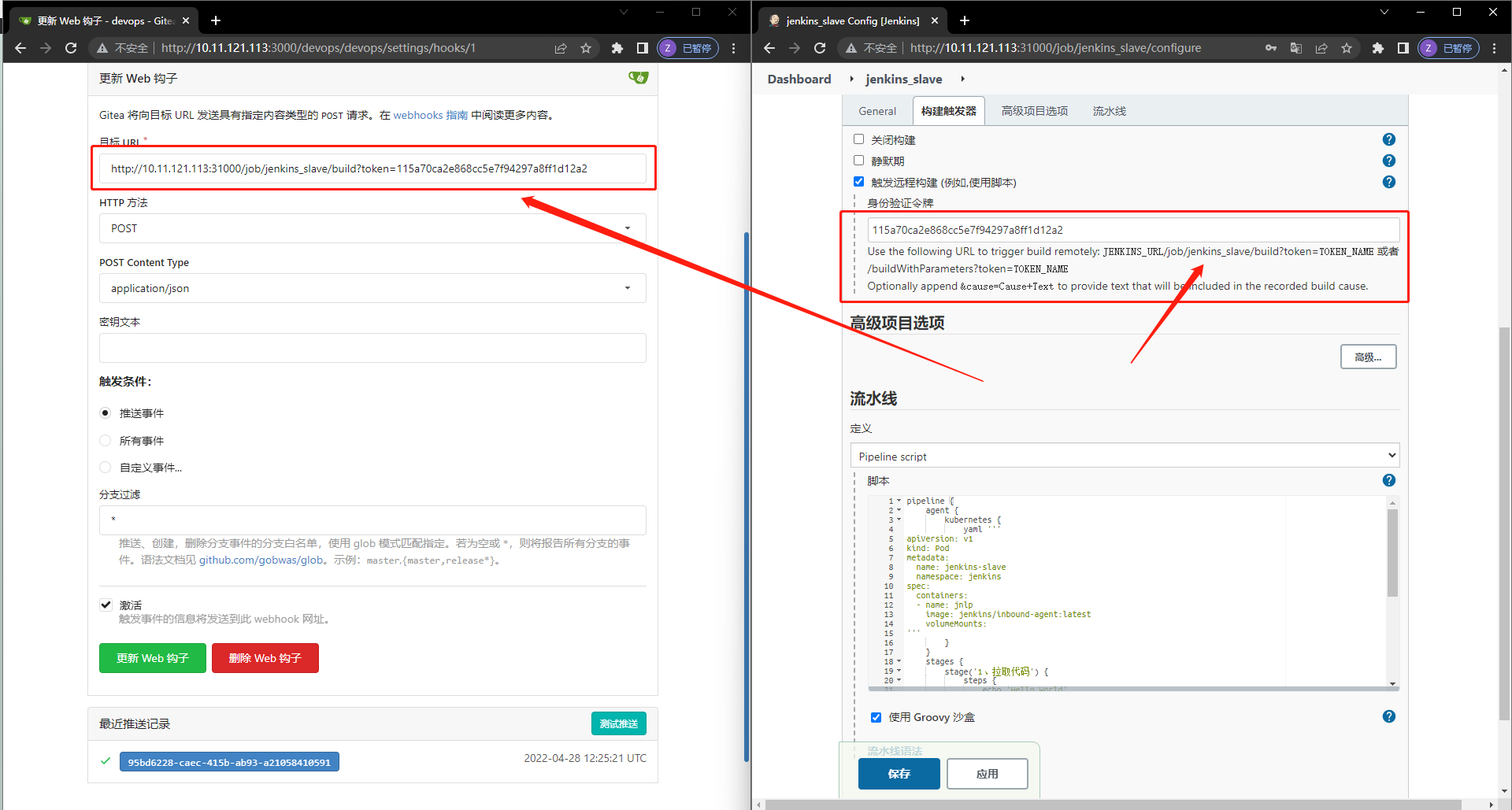Viewport: 1512px width, 810px height.
Task: Open the password key icon in Jenkins address bar
Action: [x=1270, y=48]
